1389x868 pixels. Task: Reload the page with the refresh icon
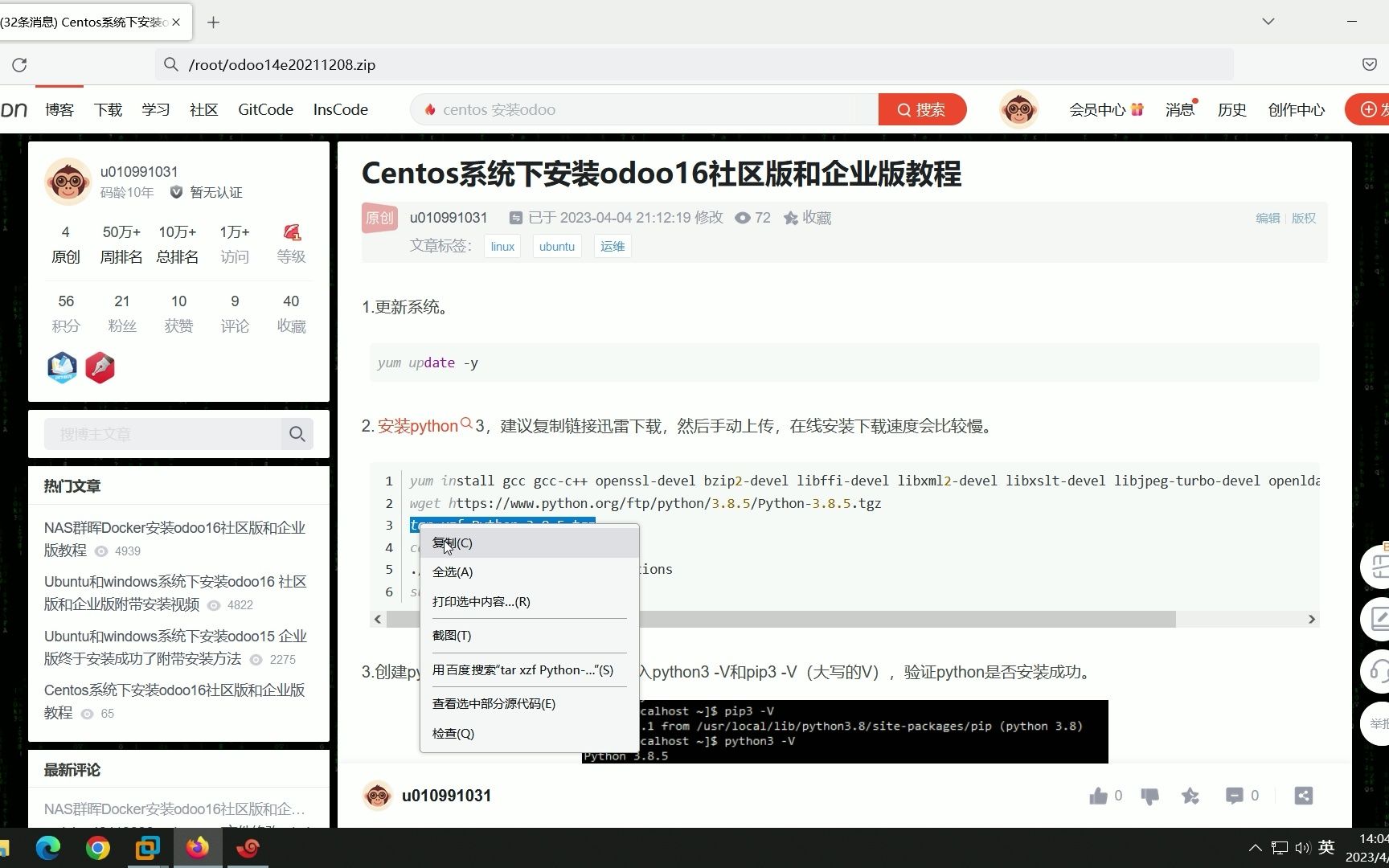[19, 64]
